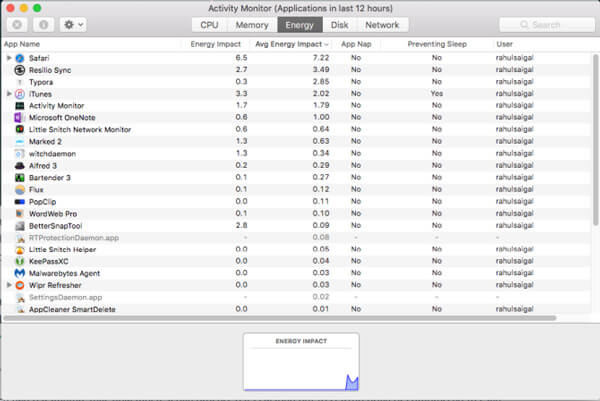Viewport: 600px width, 401px height.
Task: Open the gear action menu
Action: (73, 25)
